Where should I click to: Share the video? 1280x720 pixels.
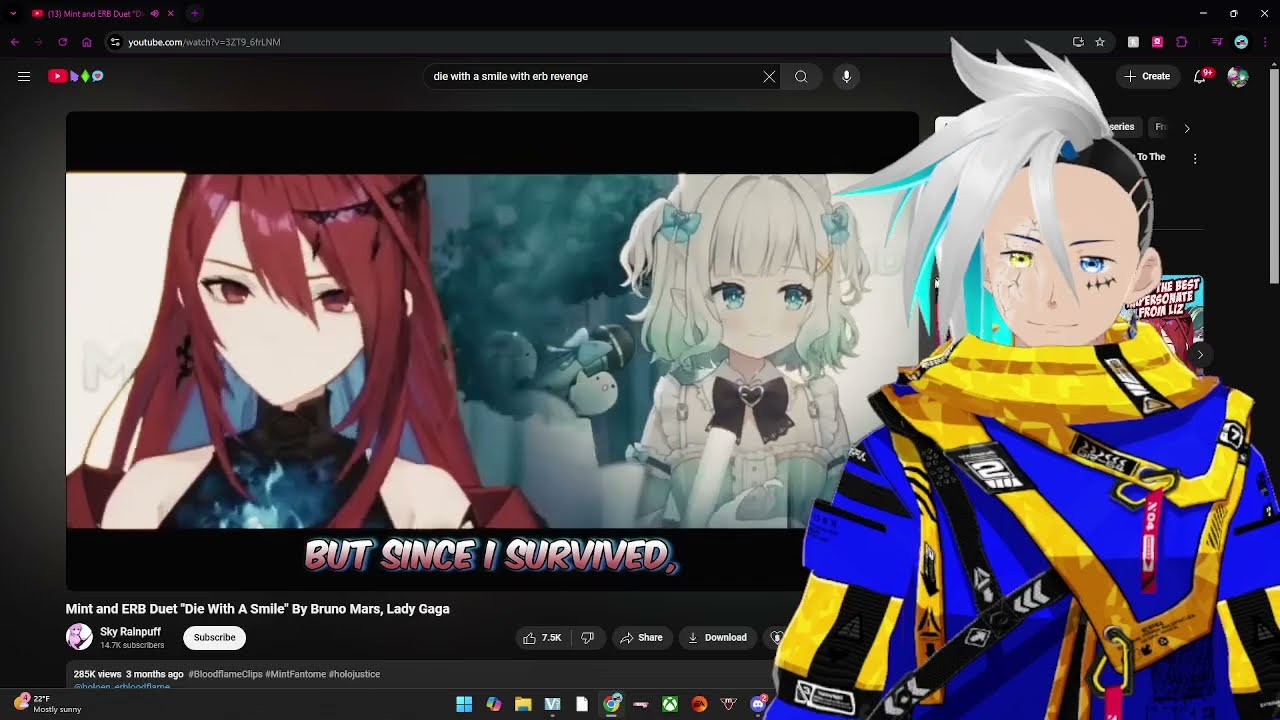click(641, 637)
